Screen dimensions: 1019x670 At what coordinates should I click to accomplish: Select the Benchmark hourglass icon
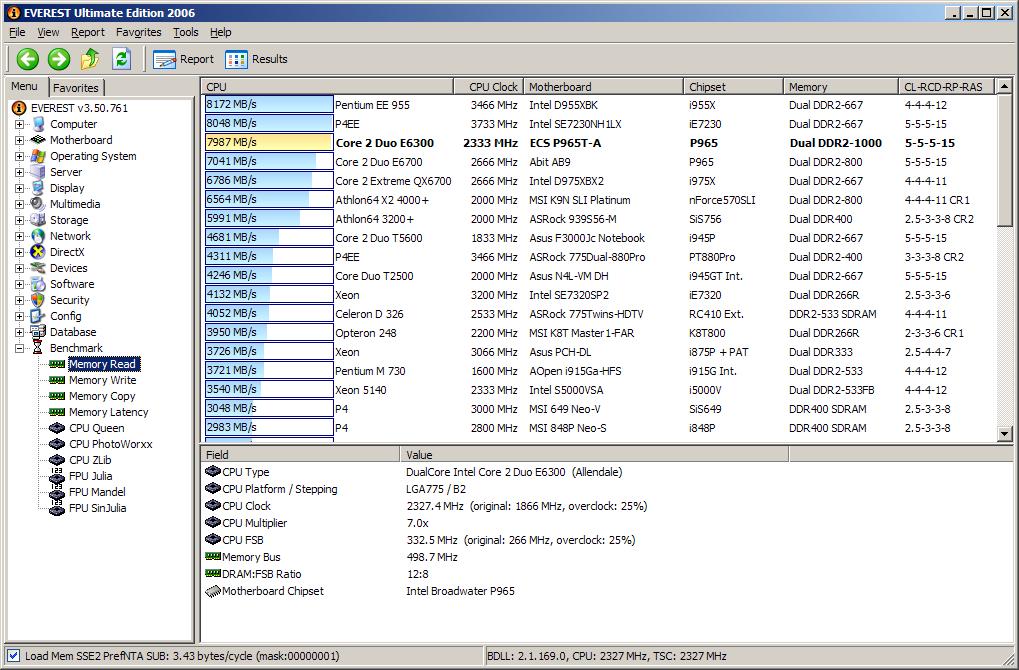point(38,348)
